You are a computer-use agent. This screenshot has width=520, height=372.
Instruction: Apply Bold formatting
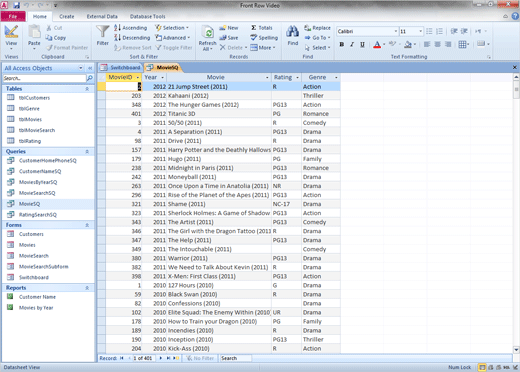pyautogui.click(x=342, y=44)
